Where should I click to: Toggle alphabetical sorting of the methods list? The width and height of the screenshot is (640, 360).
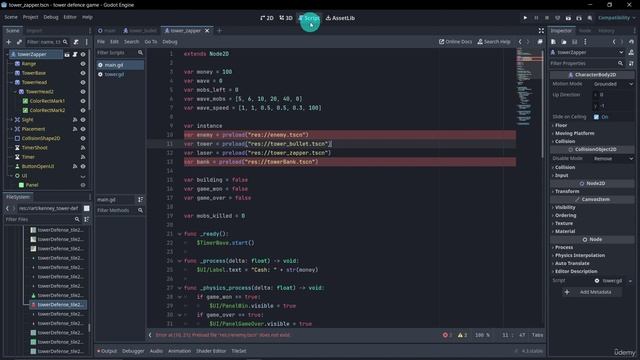point(140,199)
